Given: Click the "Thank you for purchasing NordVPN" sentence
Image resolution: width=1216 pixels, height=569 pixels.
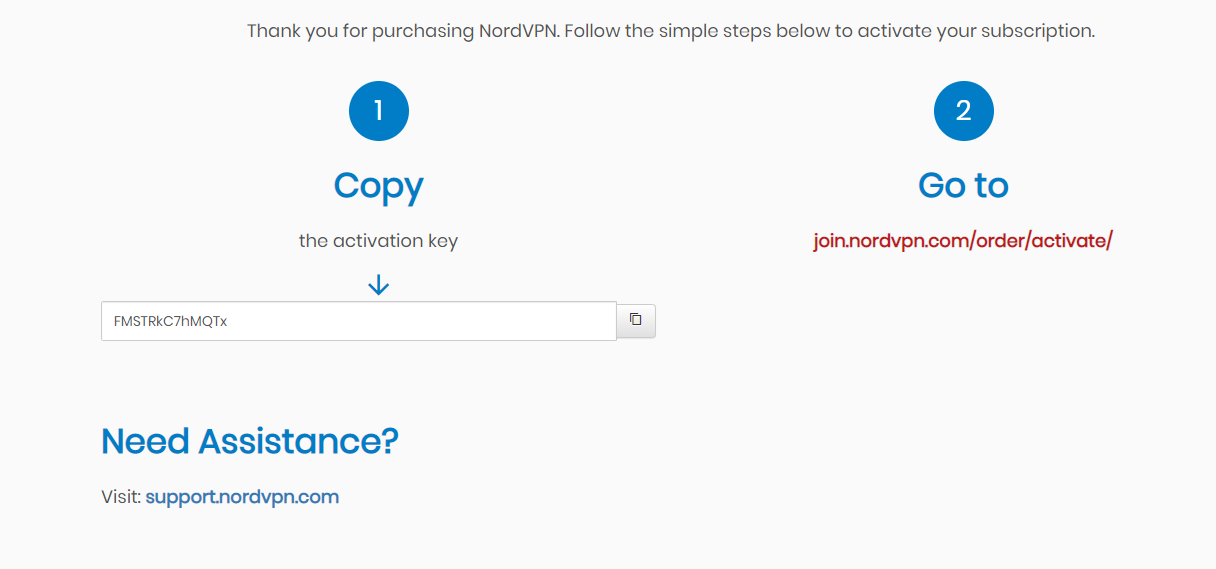Looking at the screenshot, I should point(404,31).
